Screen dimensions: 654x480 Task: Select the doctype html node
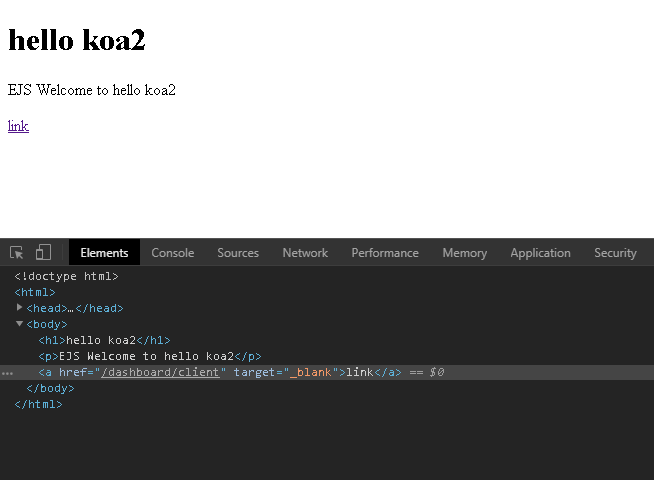tap(67, 276)
